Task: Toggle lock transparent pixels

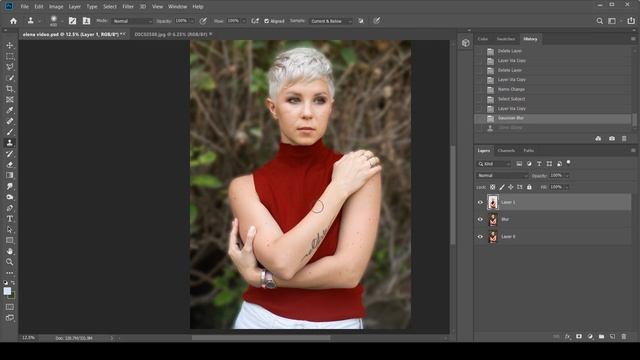Action: (x=493, y=187)
